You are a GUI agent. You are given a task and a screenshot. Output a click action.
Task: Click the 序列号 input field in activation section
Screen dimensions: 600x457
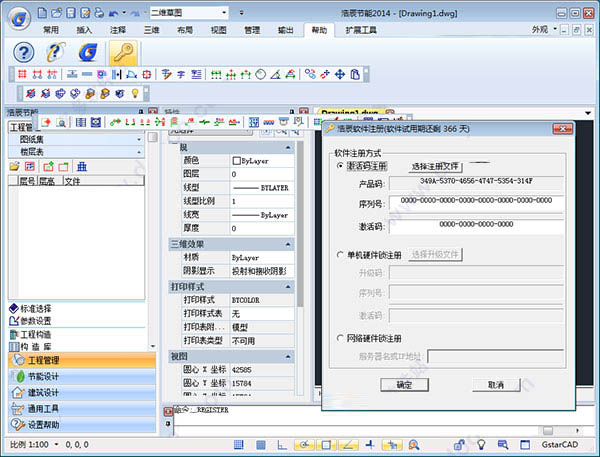[476, 203]
